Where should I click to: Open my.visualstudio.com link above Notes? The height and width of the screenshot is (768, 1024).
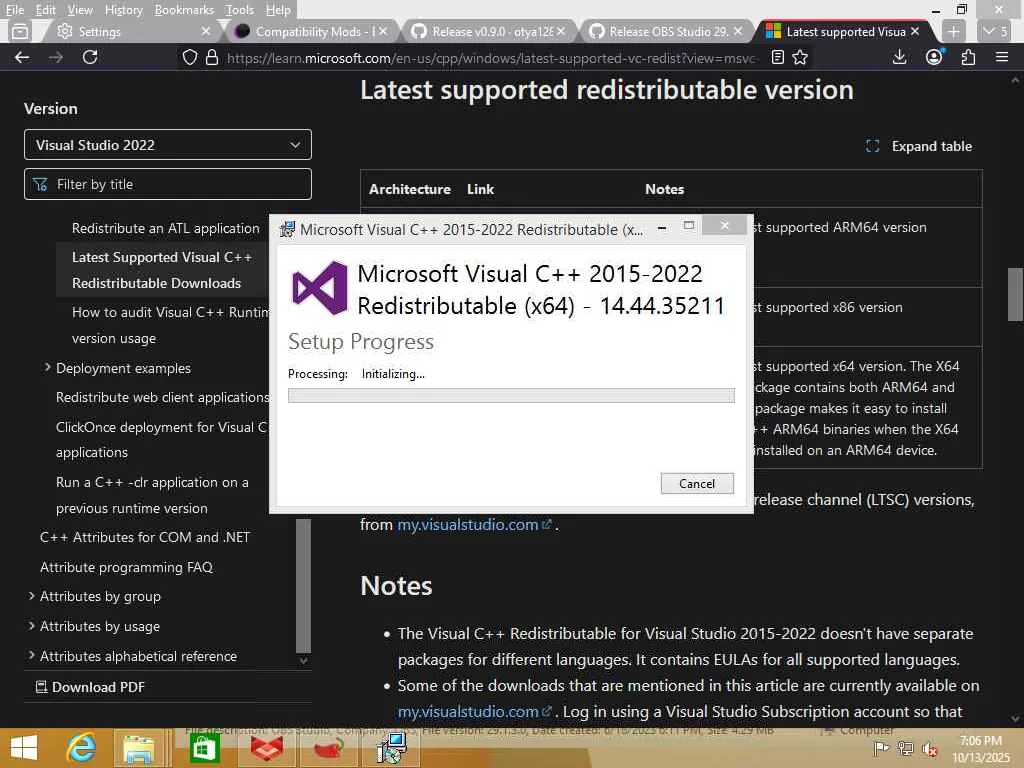(475, 524)
